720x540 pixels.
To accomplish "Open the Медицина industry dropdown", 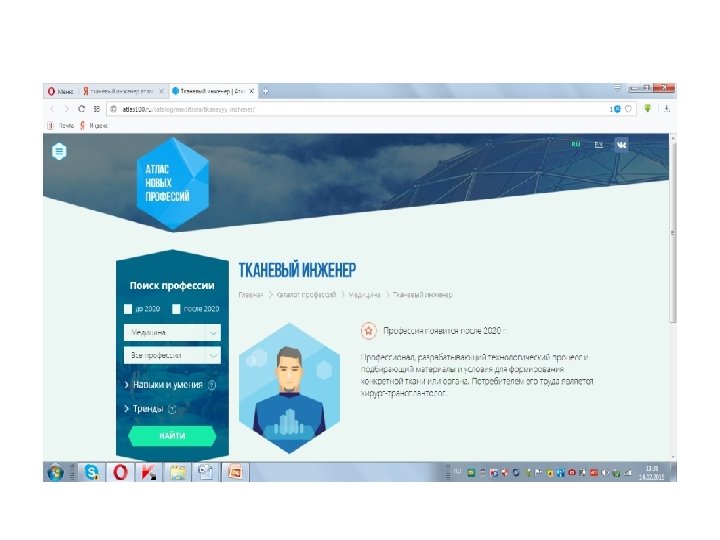I will pyautogui.click(x=172, y=332).
